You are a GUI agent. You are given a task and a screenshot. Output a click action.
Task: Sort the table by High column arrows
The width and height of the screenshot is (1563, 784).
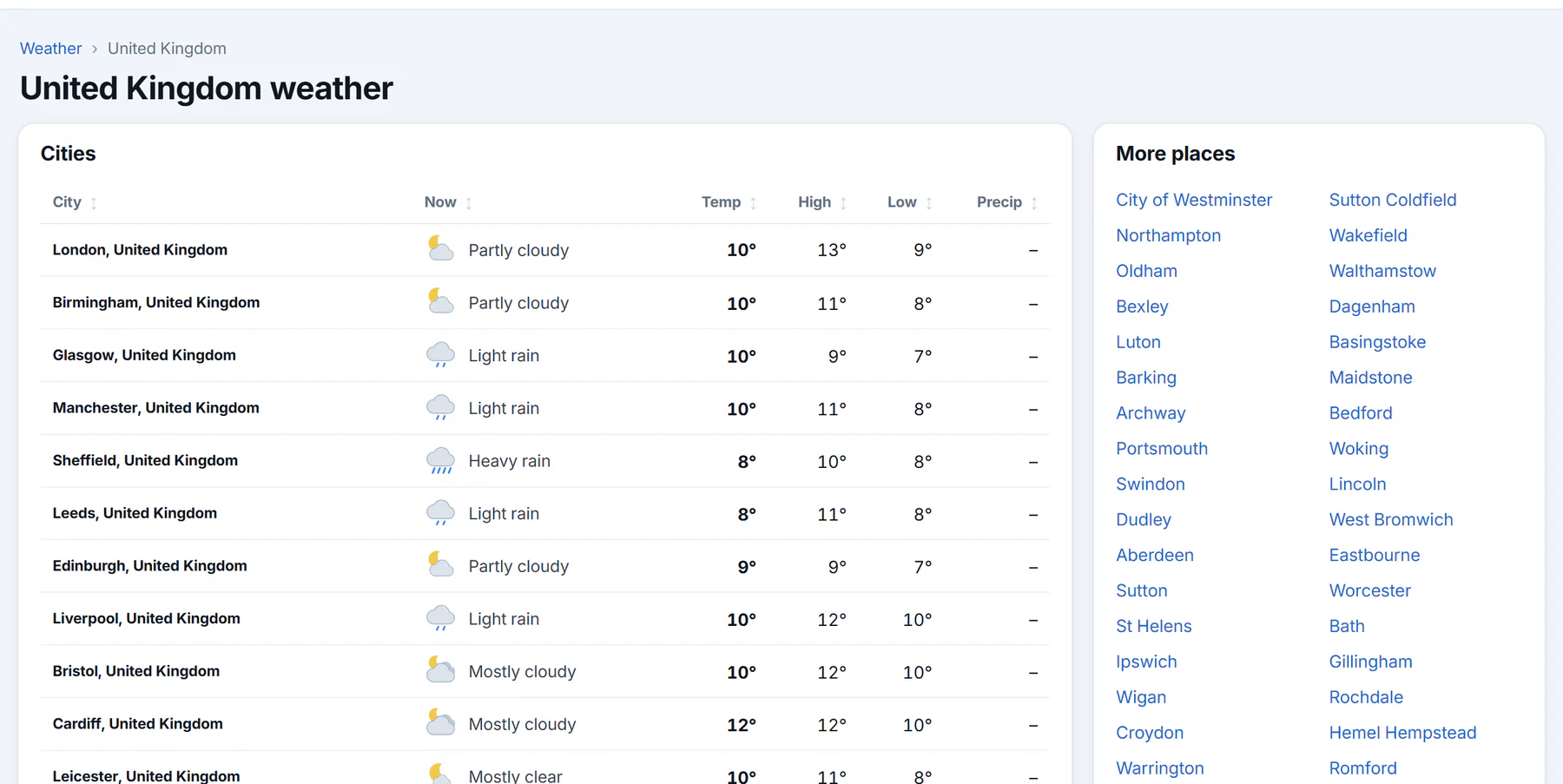(843, 203)
